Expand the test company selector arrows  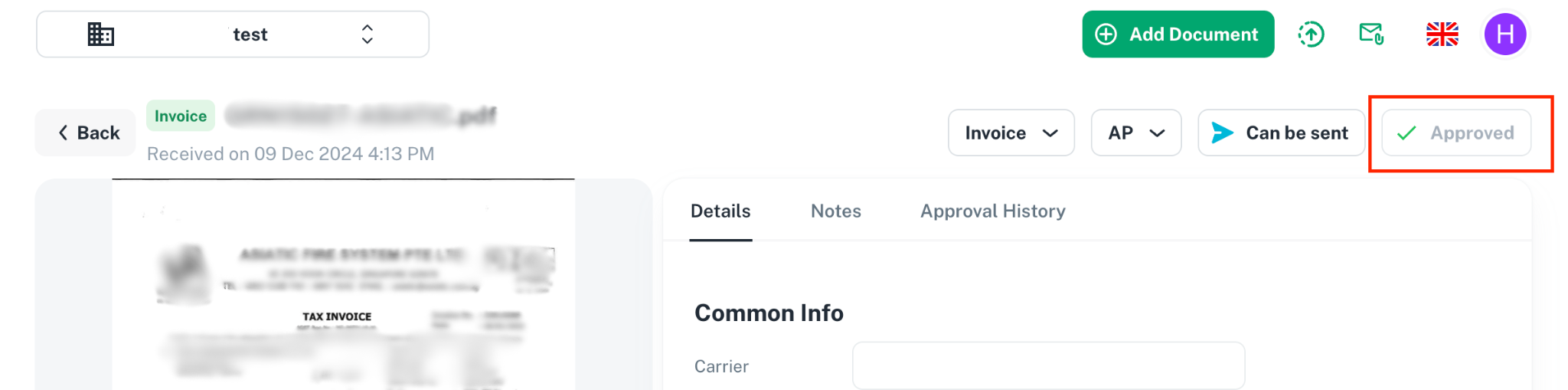click(367, 34)
